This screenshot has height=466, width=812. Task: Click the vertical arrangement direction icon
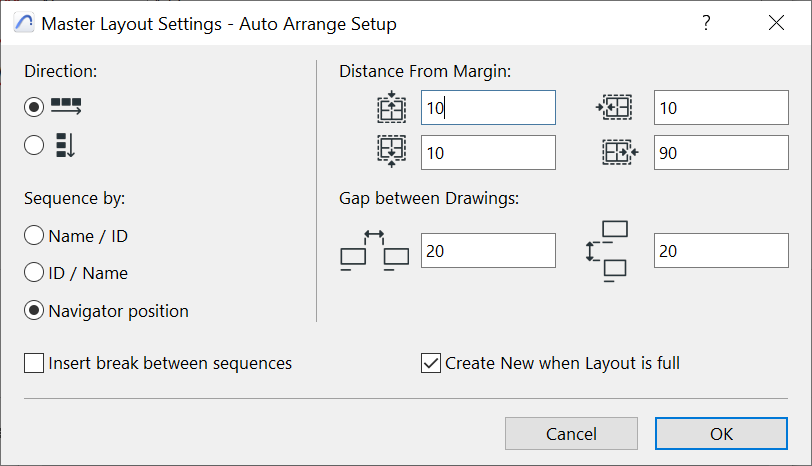65,145
